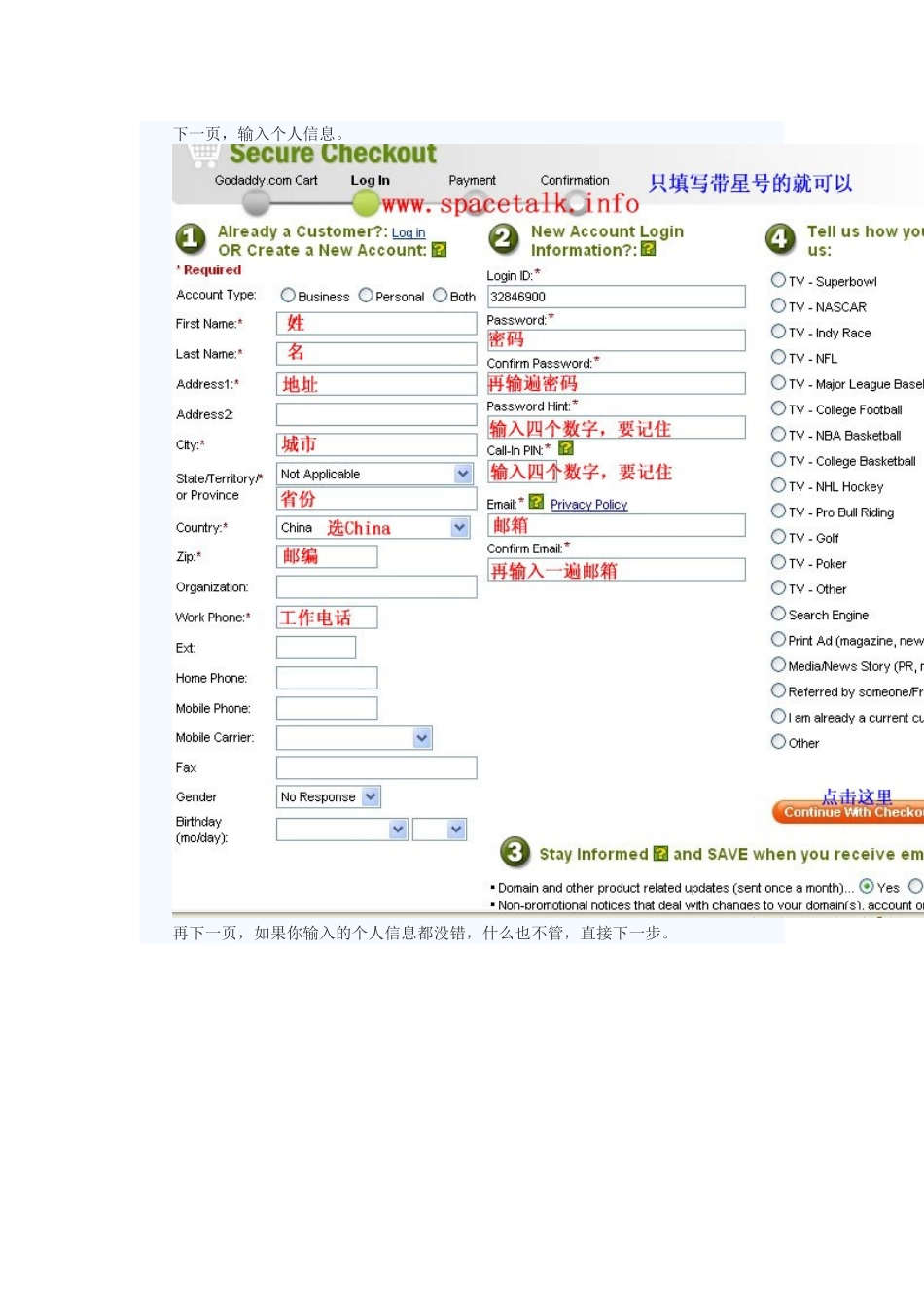Image resolution: width=924 pixels, height=1307 pixels.
Task: Click the Work Phone input field
Action: pyautogui.click(x=327, y=618)
